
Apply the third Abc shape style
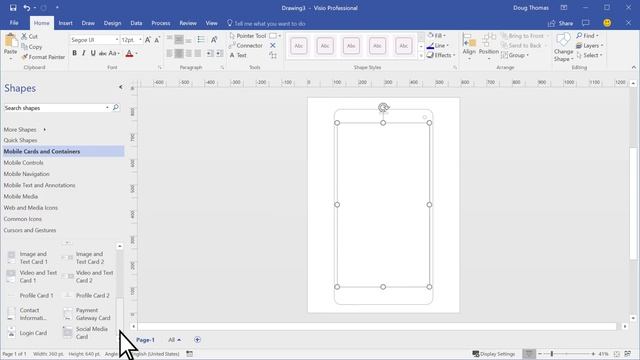[x=351, y=46]
